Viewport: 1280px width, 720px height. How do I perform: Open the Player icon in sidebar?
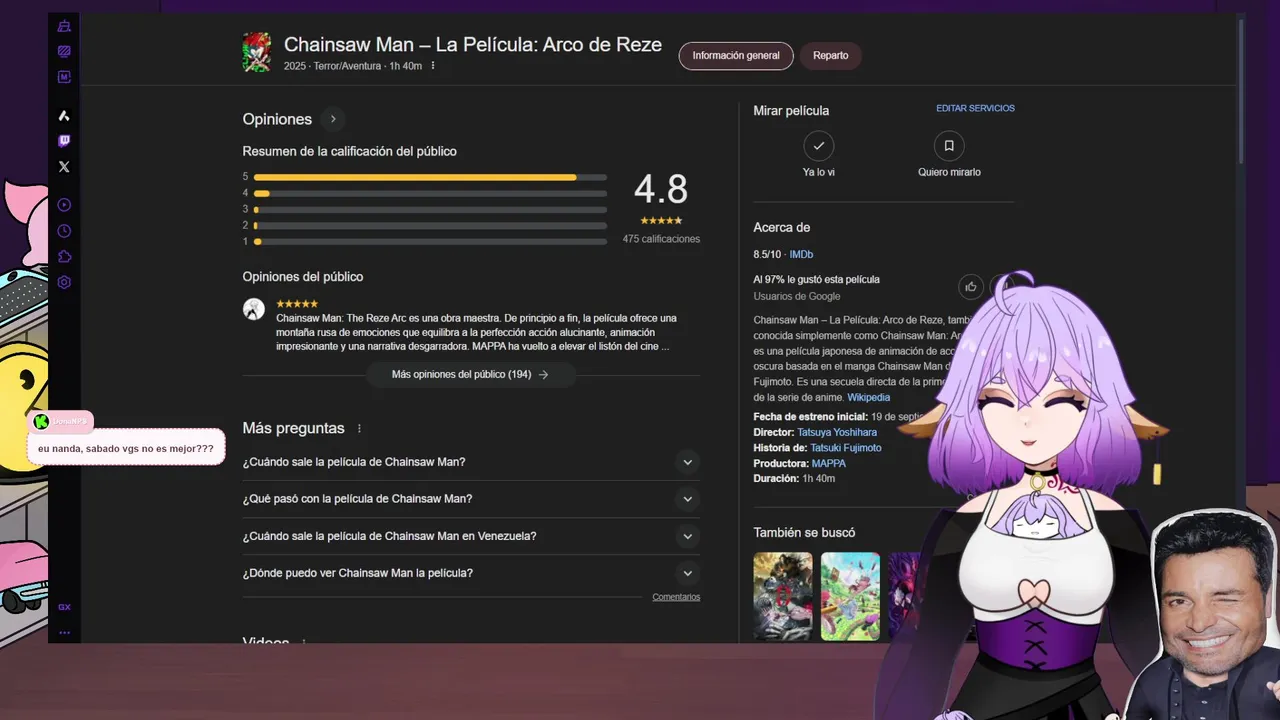coord(64,205)
